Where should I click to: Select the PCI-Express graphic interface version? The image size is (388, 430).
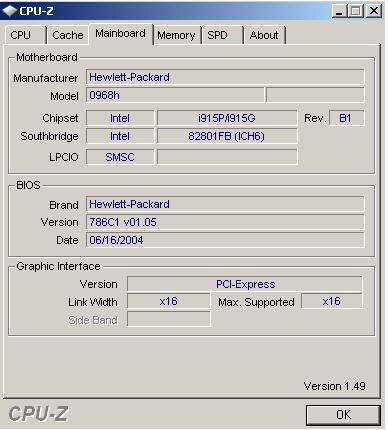click(x=245, y=284)
